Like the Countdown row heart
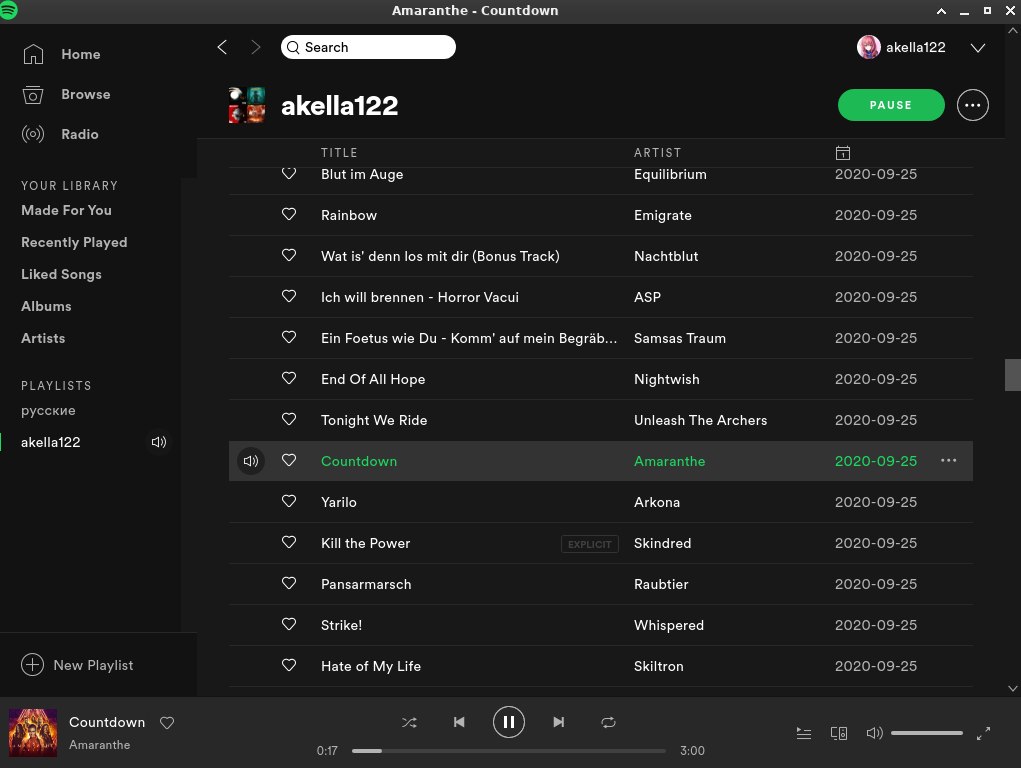The height and width of the screenshot is (768, 1021). coord(289,461)
